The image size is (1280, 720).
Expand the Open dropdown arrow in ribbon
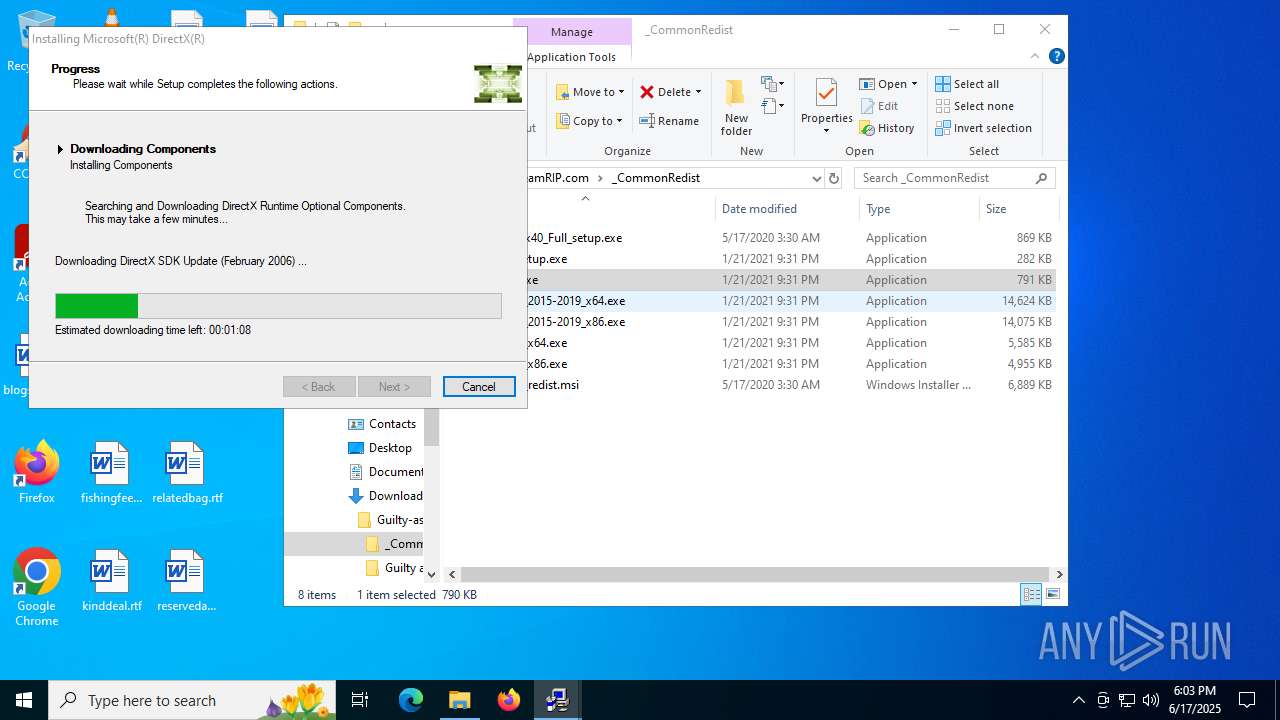click(x=914, y=84)
